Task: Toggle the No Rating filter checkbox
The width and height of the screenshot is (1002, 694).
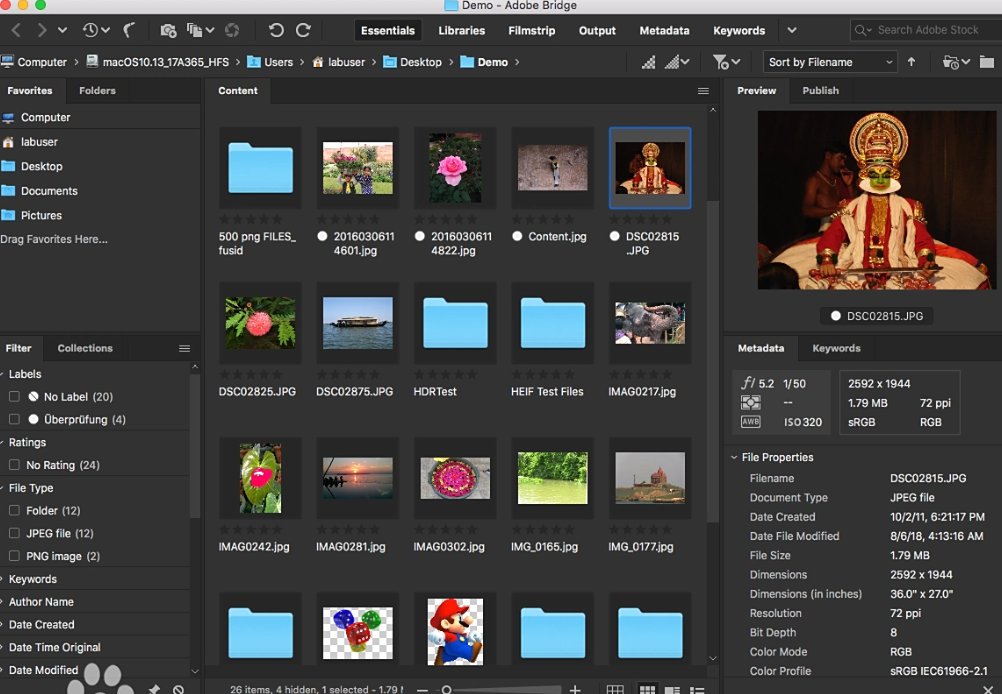Action: [x=14, y=465]
